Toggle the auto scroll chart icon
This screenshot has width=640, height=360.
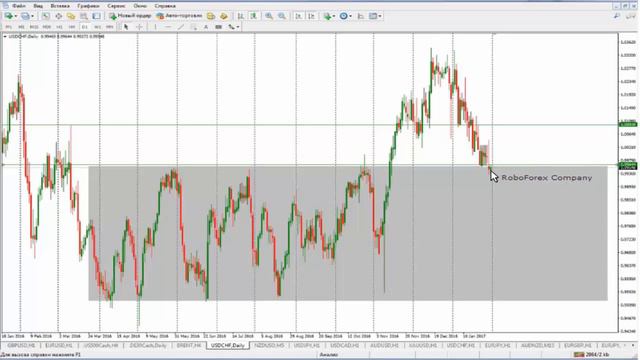tap(299, 16)
